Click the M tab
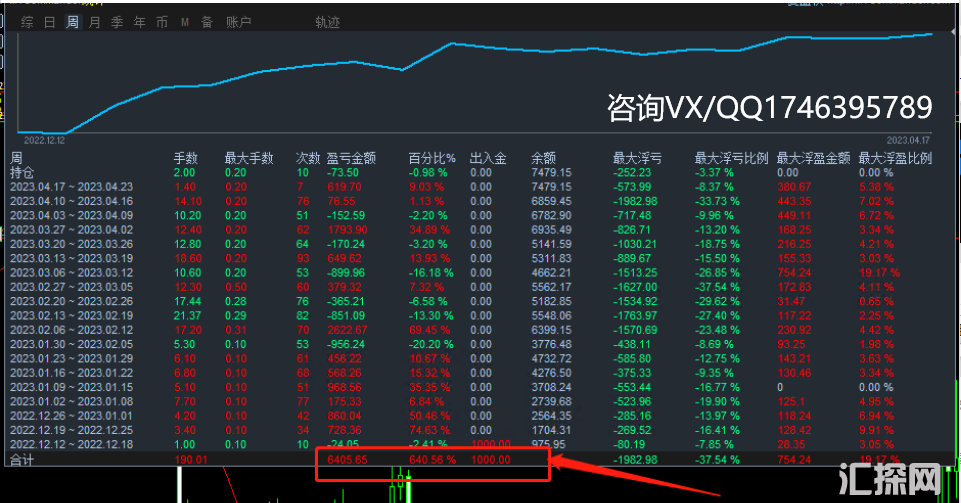 (x=185, y=21)
